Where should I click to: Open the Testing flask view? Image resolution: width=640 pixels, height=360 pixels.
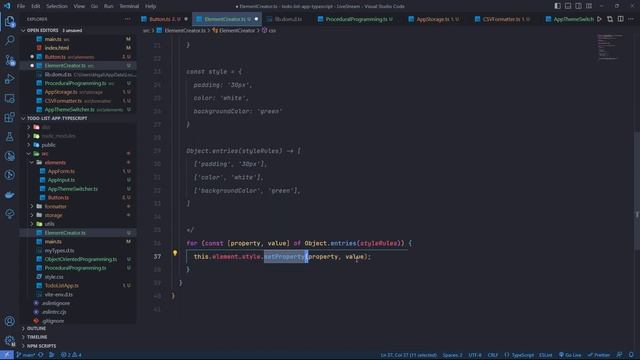click(9, 137)
